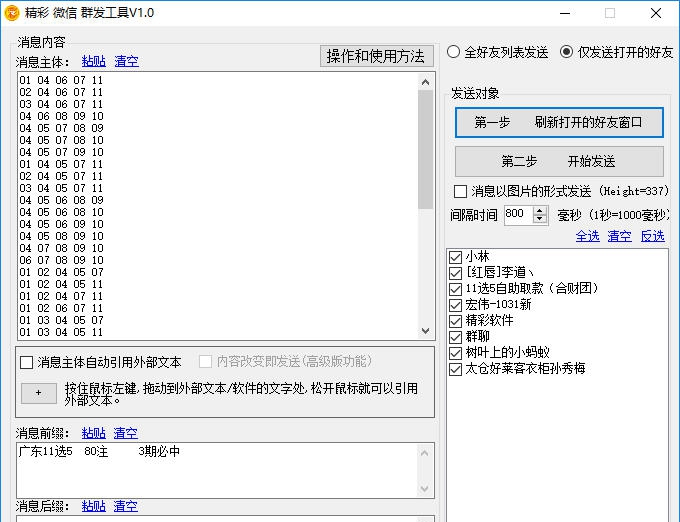Click 全选 link above the friend list
This screenshot has height=522, width=680.
point(588,236)
